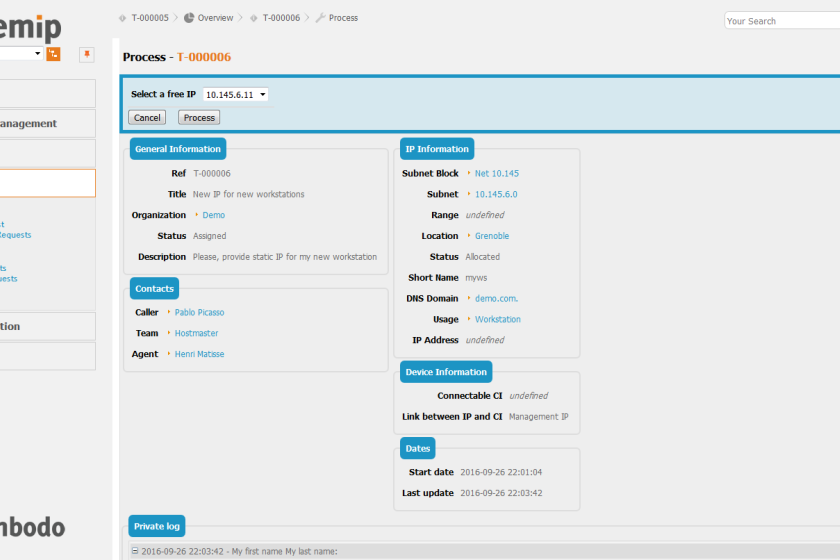Click the description text about static IP

[285, 257]
